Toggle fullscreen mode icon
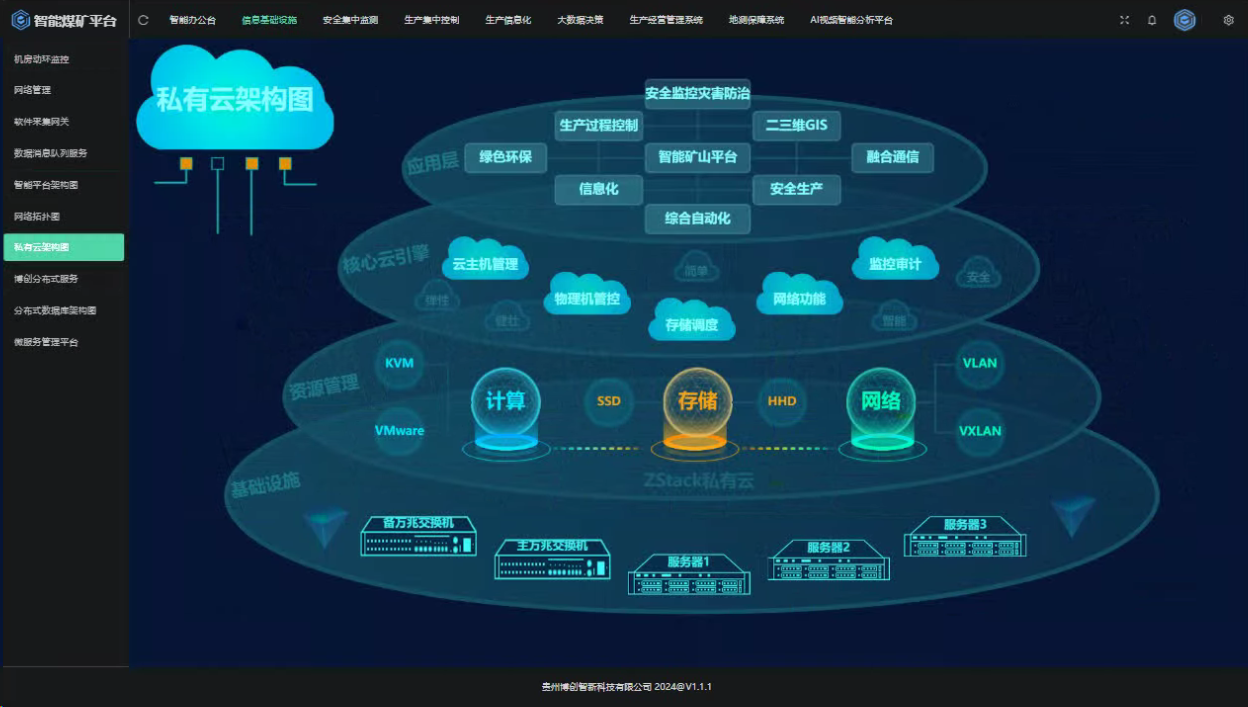 point(1124,20)
